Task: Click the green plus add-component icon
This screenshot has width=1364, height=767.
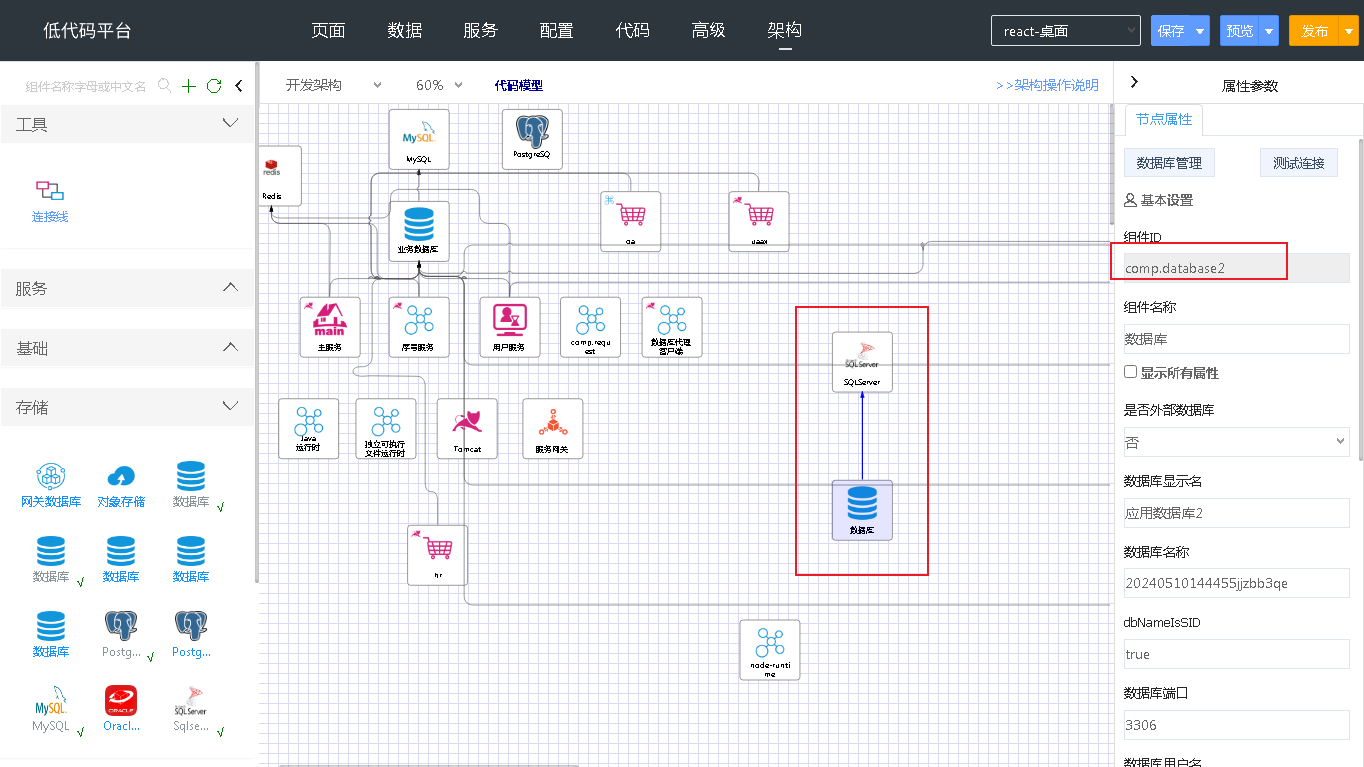Action: click(x=189, y=86)
